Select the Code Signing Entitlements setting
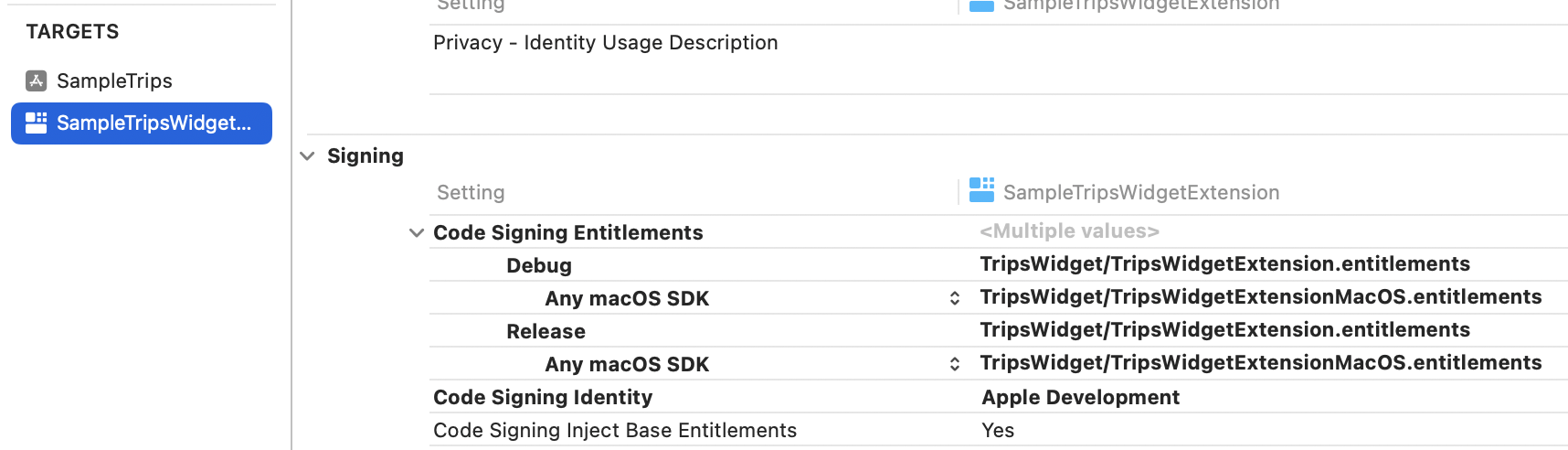The width and height of the screenshot is (1568, 450). (567, 233)
